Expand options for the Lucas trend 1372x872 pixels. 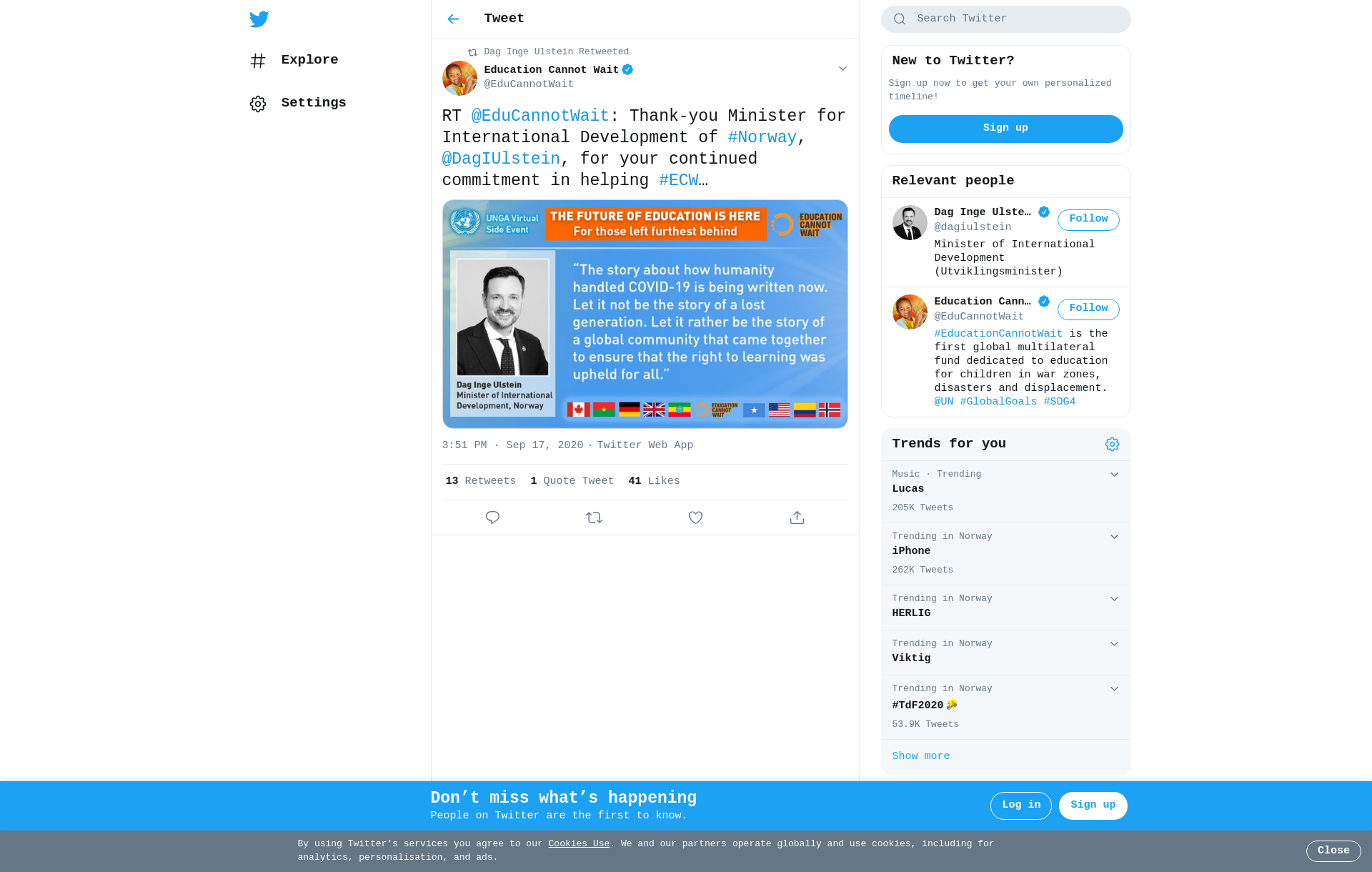(x=1114, y=475)
